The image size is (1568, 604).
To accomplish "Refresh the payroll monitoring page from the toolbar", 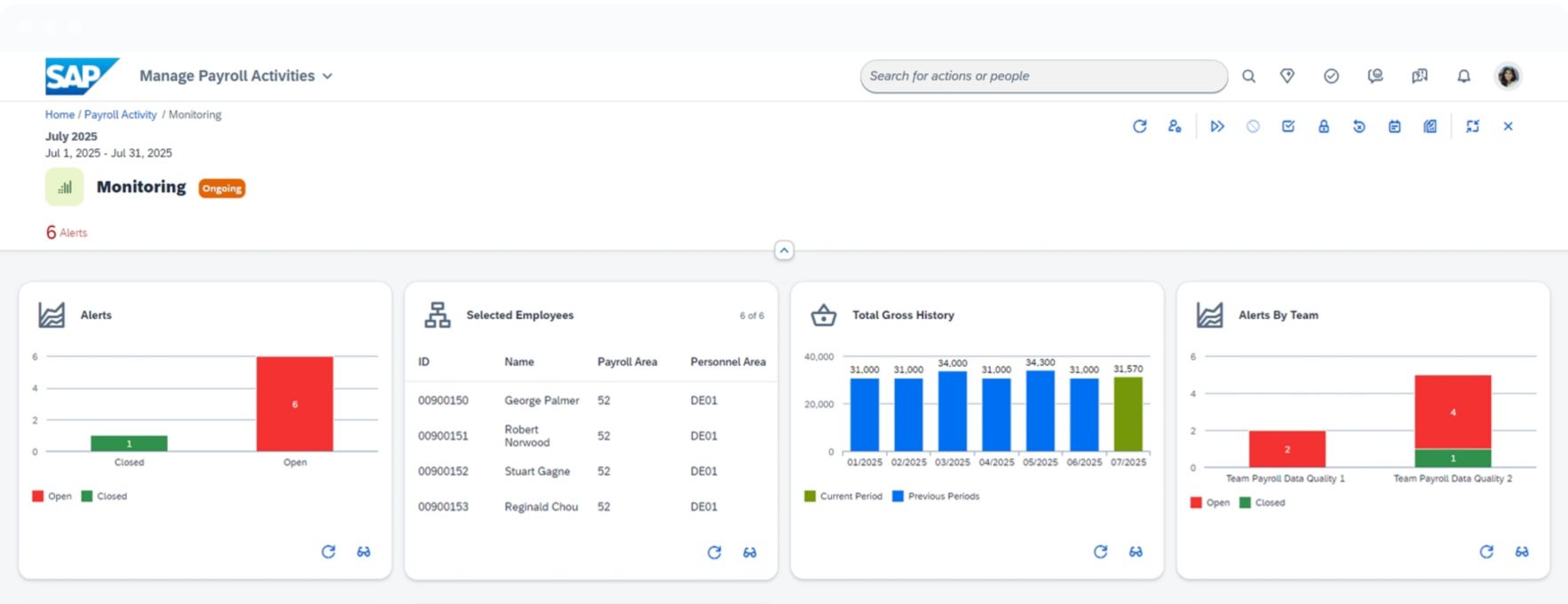I will coord(1139,126).
